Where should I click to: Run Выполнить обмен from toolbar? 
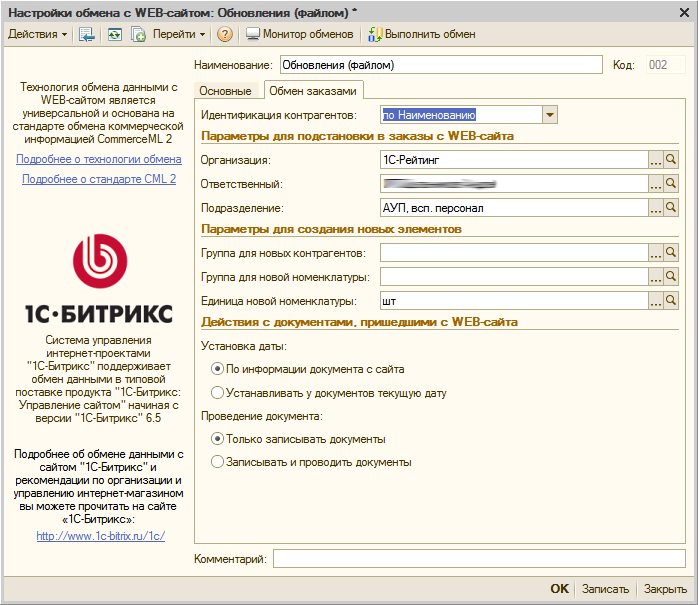[422, 34]
